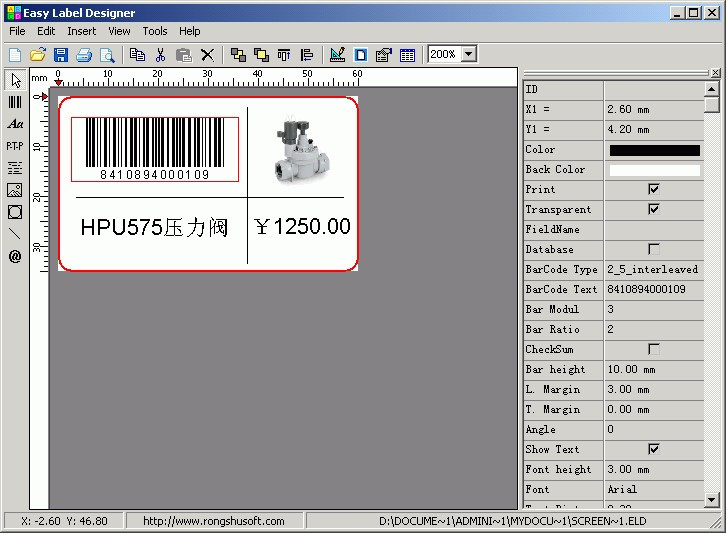Click the Paste clipboard icon
Image resolution: width=726 pixels, height=533 pixels.
tap(184, 55)
